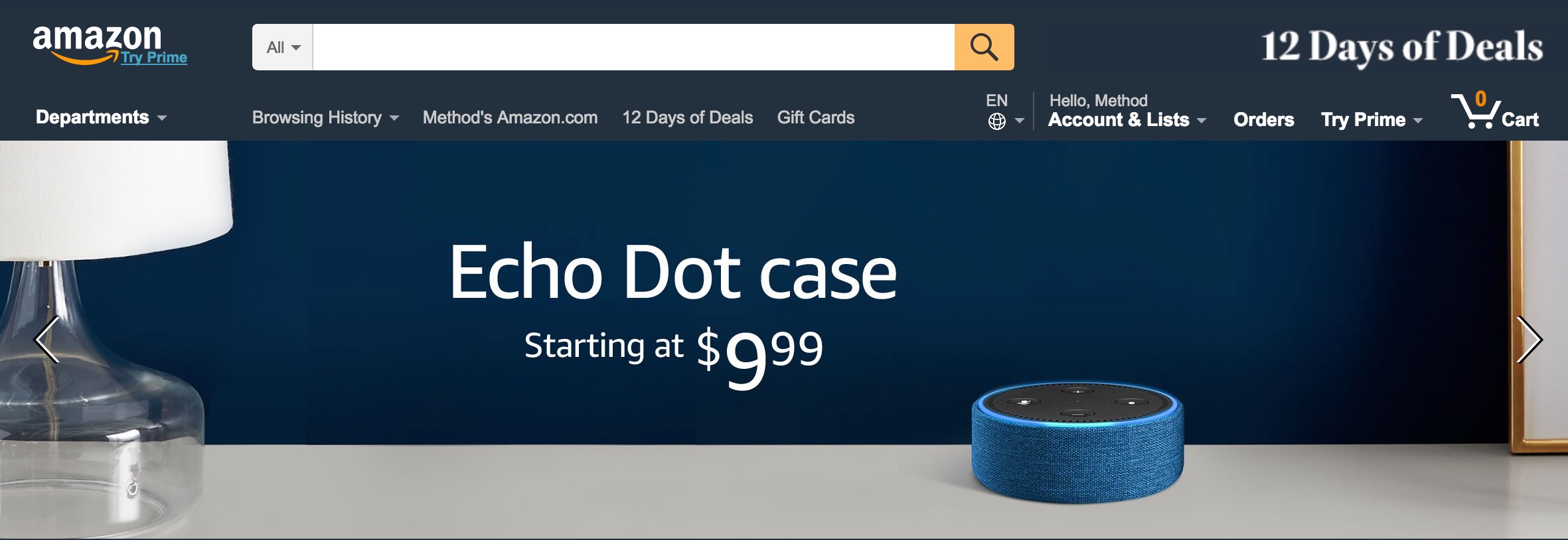Image resolution: width=1568 pixels, height=540 pixels.
Task: Click the orange search magnifier button
Action: coord(984,47)
